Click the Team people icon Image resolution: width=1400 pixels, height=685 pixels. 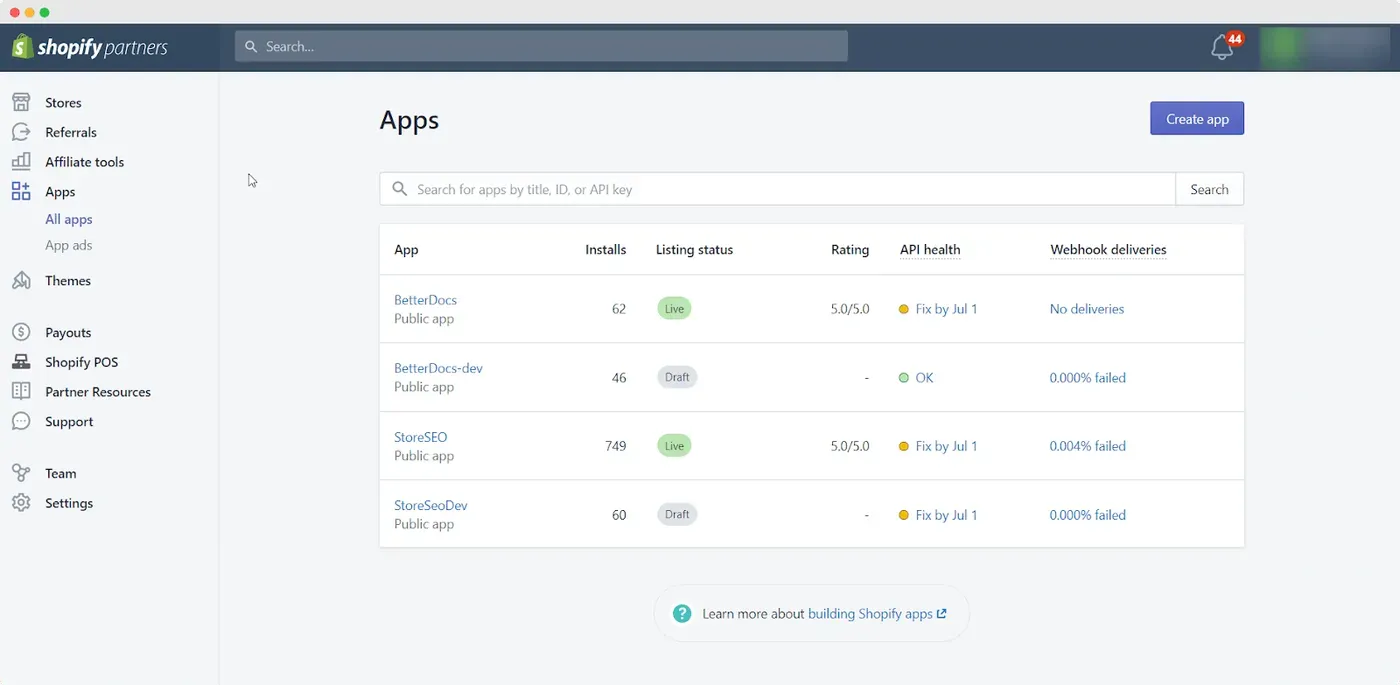21,473
